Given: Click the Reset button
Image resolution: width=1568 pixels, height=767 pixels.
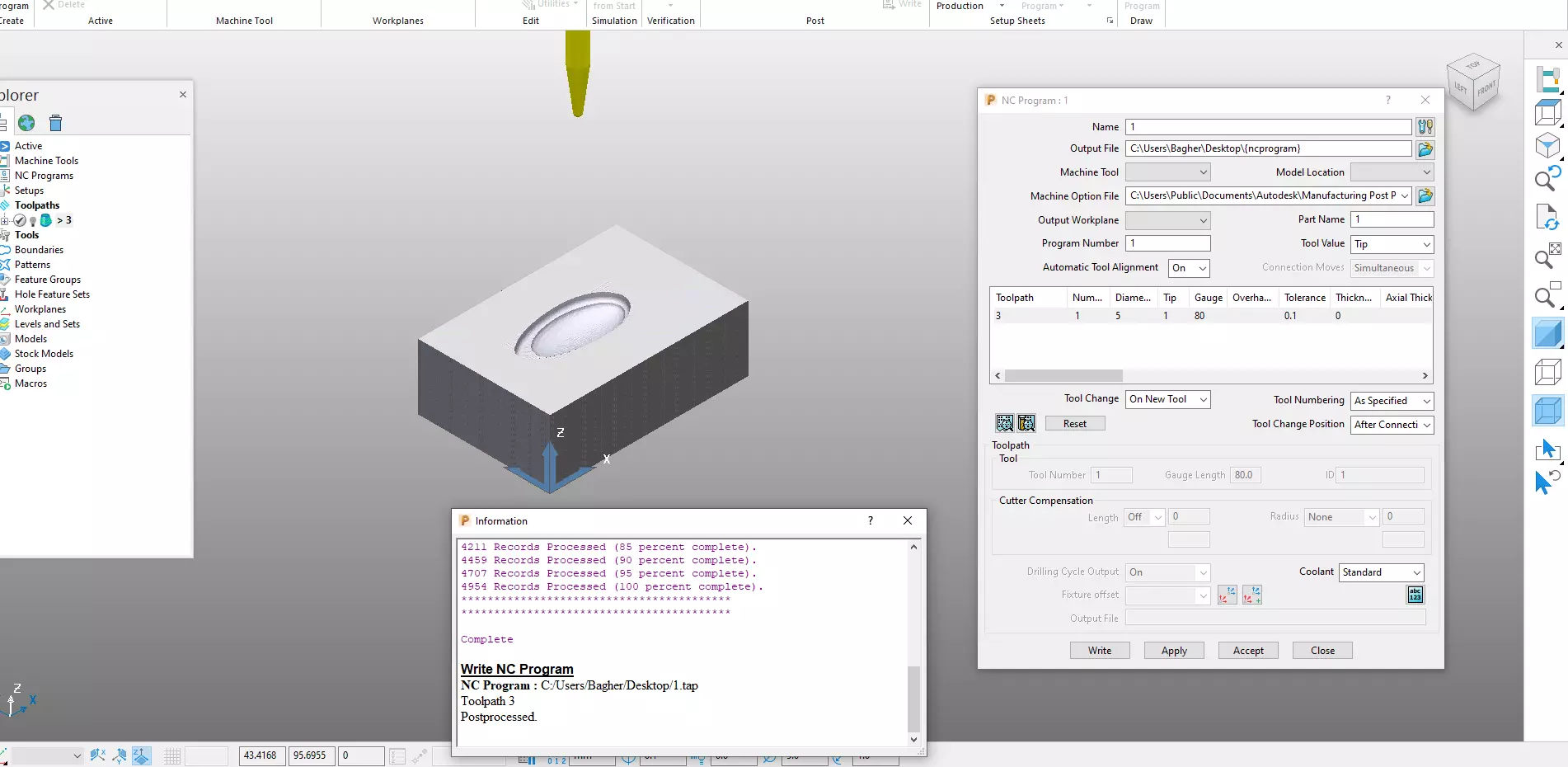Looking at the screenshot, I should (1075, 424).
